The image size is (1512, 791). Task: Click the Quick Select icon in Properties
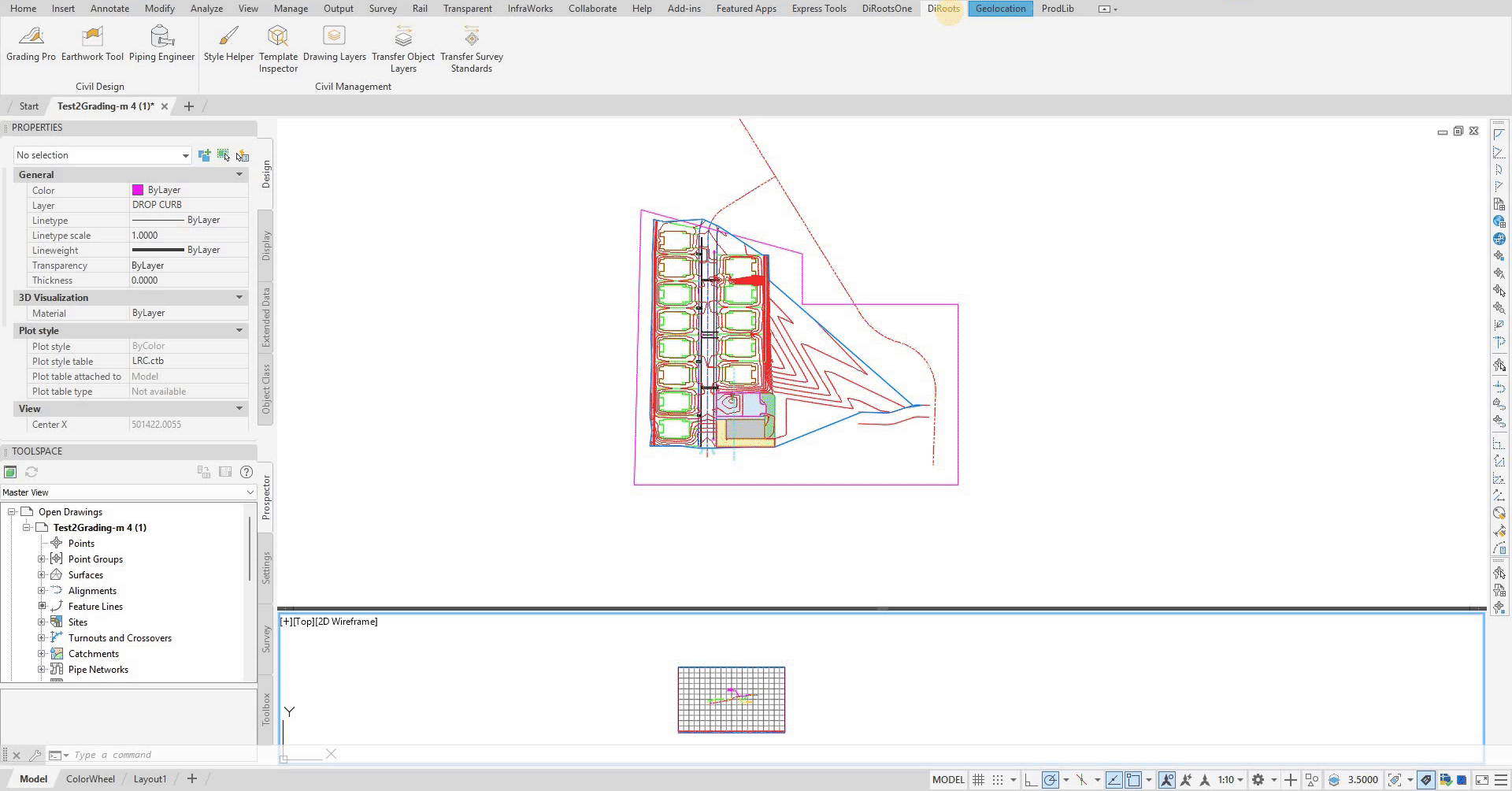(x=243, y=155)
